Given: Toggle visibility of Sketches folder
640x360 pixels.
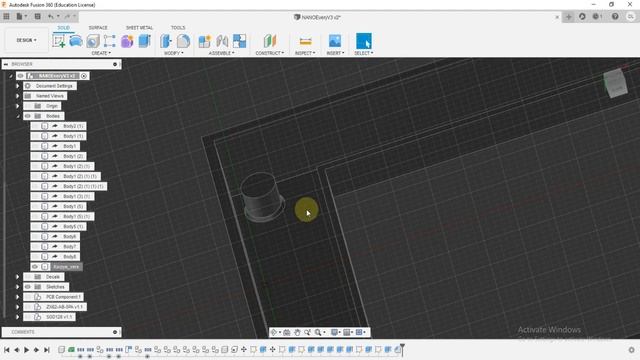Looking at the screenshot, I should point(28,287).
